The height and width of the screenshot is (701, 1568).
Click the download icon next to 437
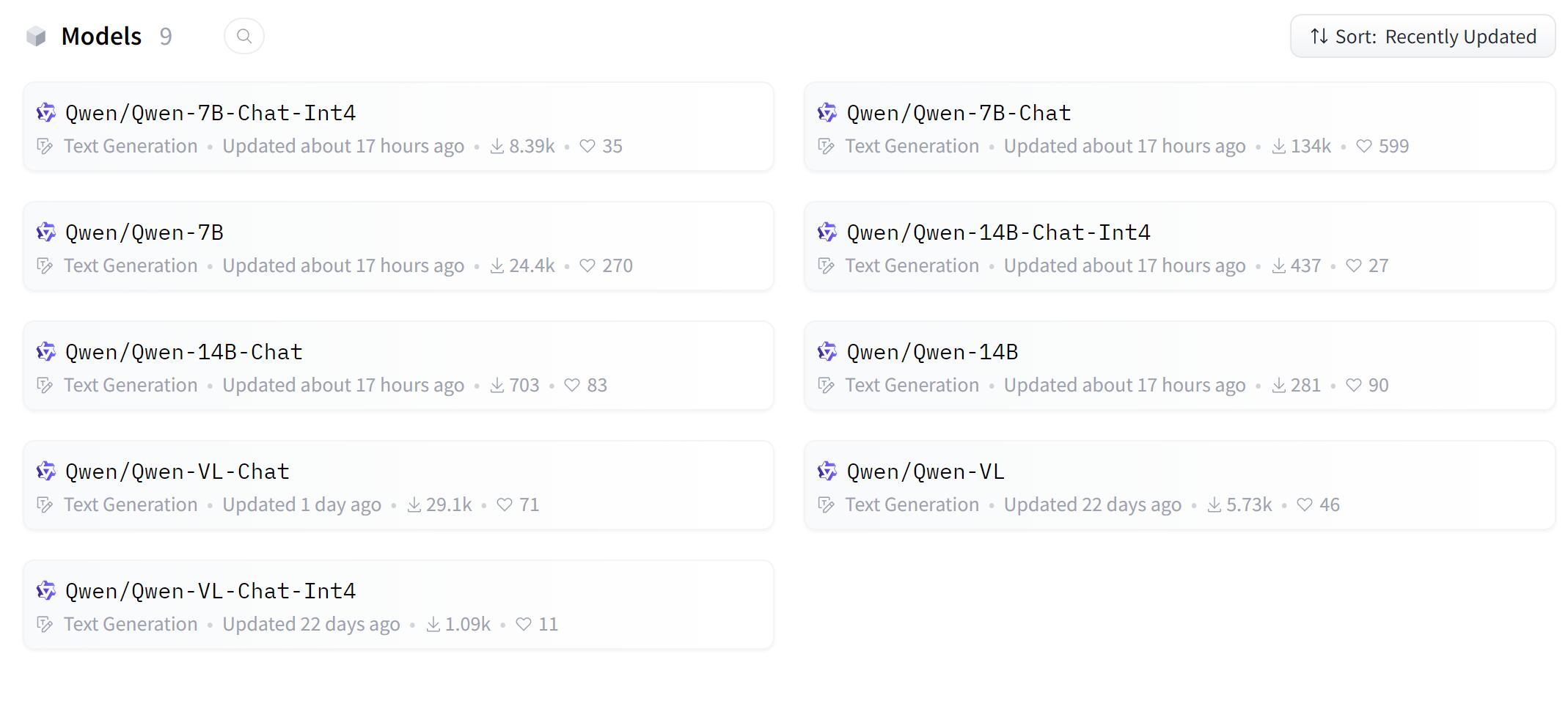[1279, 266]
